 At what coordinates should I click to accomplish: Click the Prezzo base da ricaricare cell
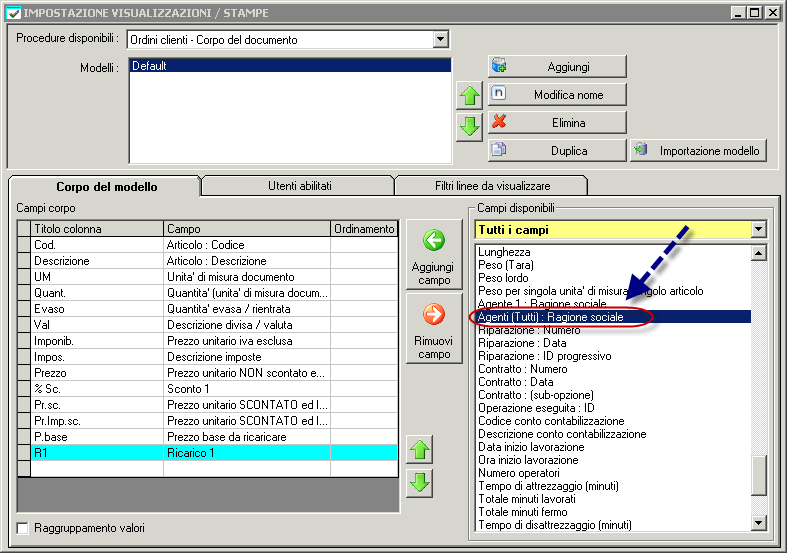pos(246,437)
